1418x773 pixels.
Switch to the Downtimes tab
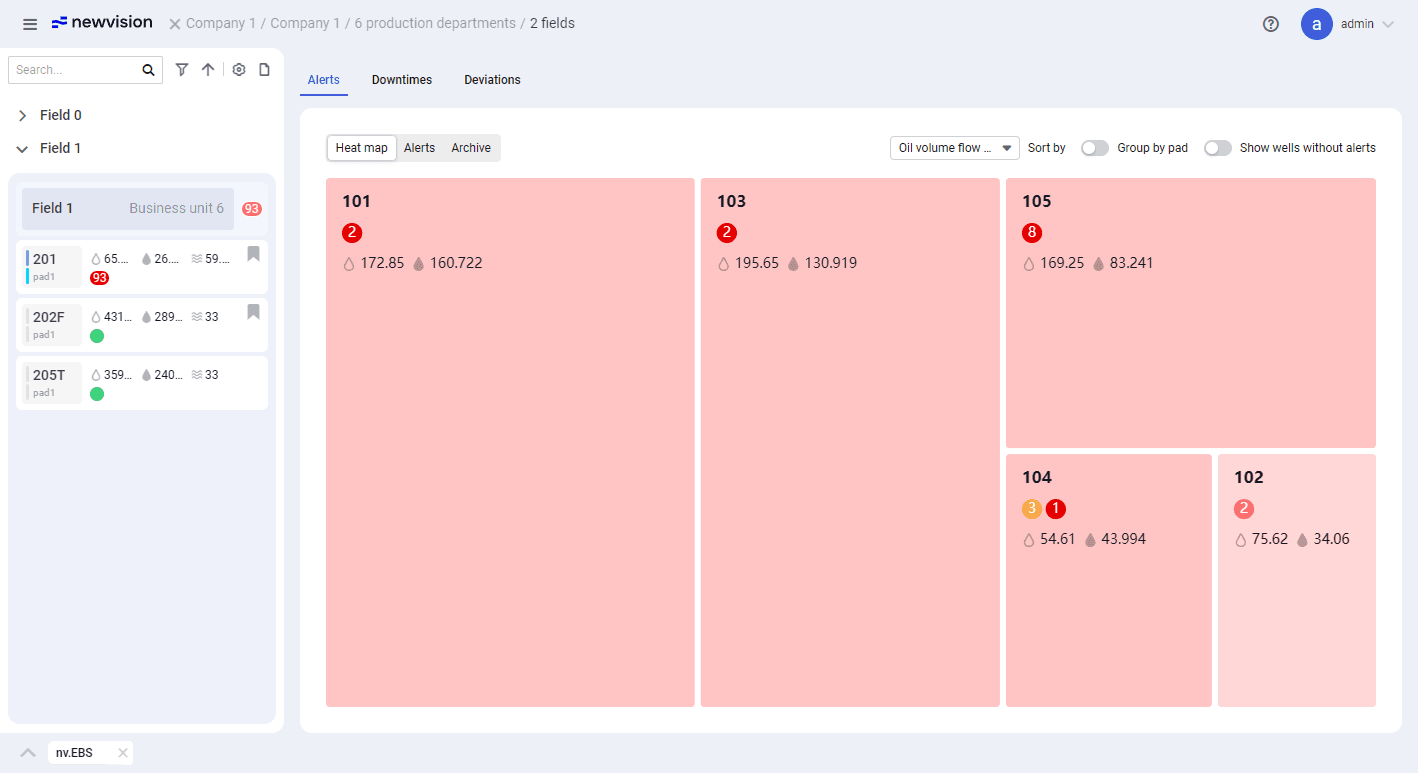[x=402, y=80]
